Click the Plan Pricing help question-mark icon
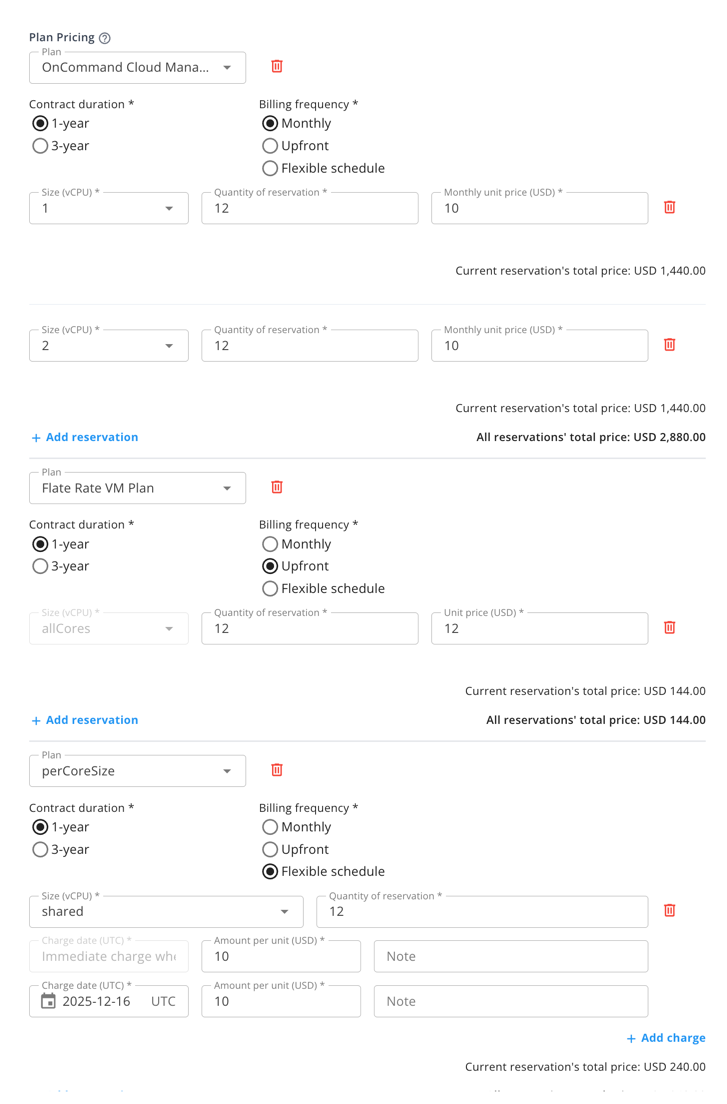 tap(105, 38)
